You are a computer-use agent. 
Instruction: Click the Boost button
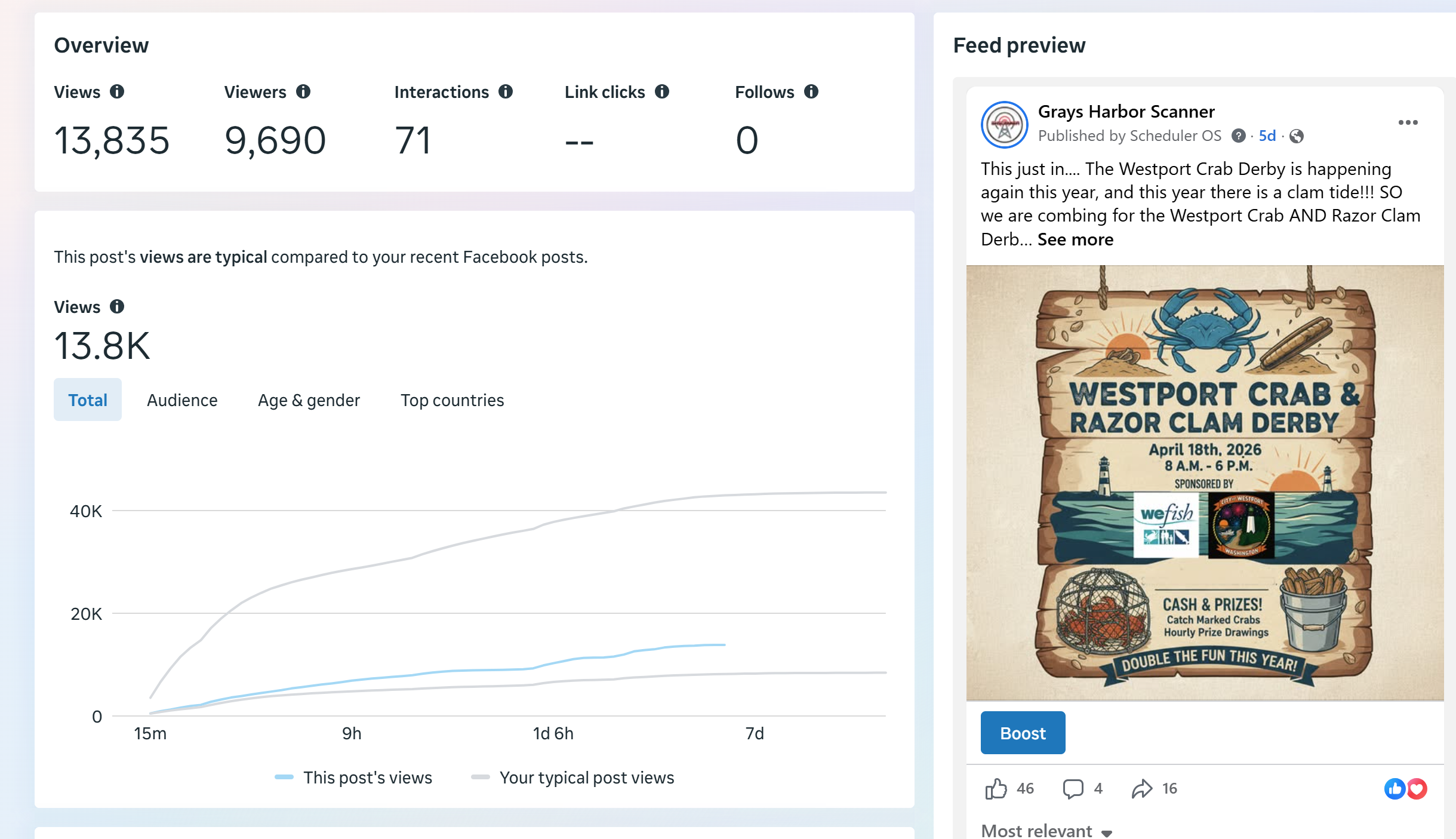(x=1023, y=733)
